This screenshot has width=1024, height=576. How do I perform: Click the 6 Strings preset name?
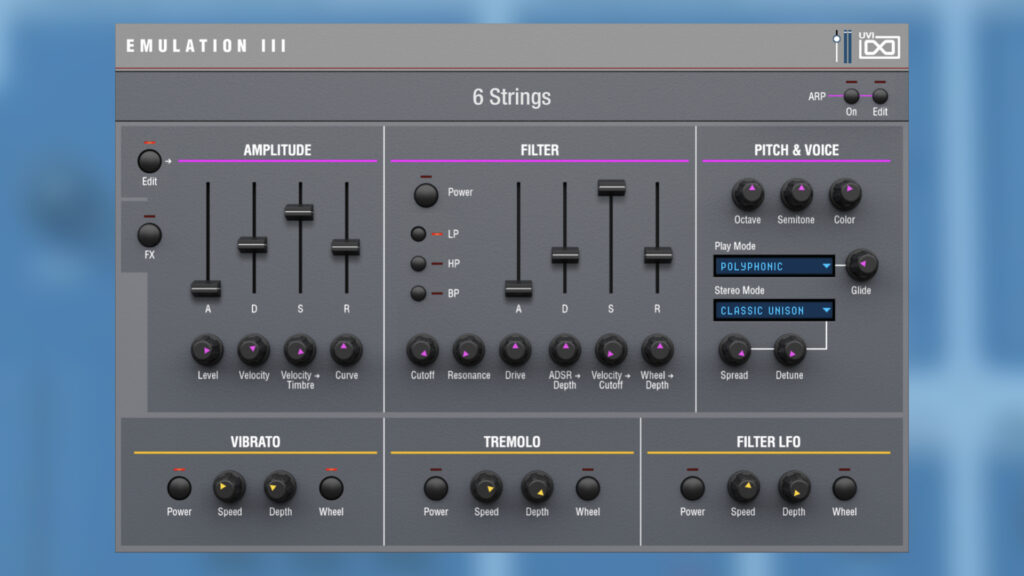click(512, 98)
